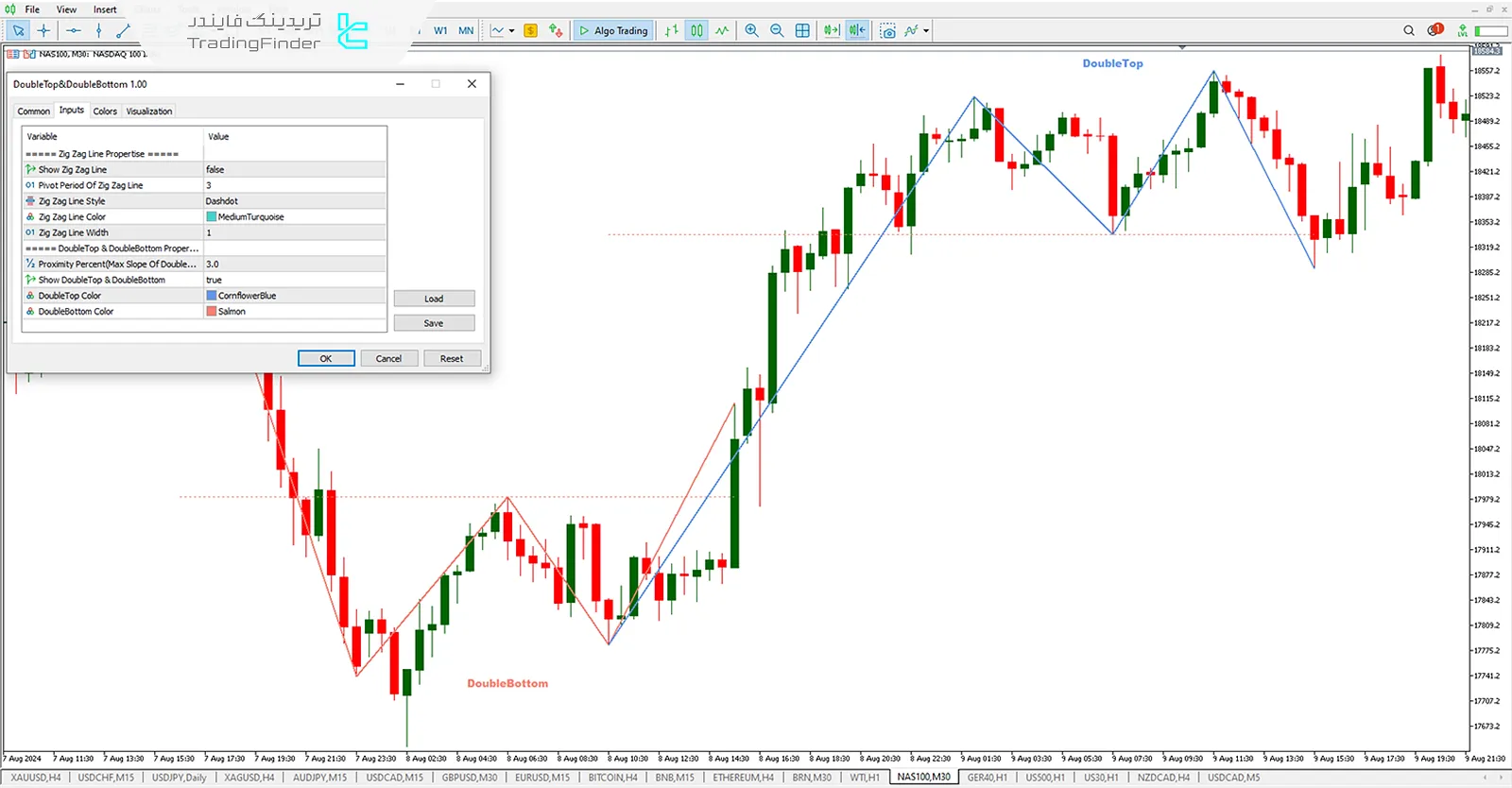
Task: Click the zoom out magnifier icon
Action: 777,30
